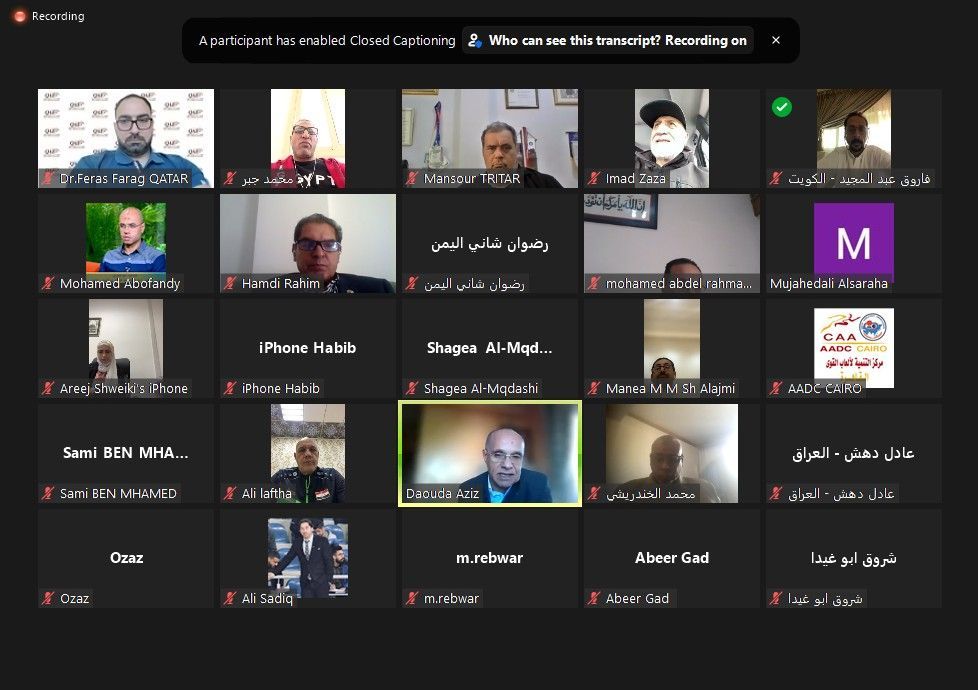Click the transcript people icon in banner

pos(475,41)
